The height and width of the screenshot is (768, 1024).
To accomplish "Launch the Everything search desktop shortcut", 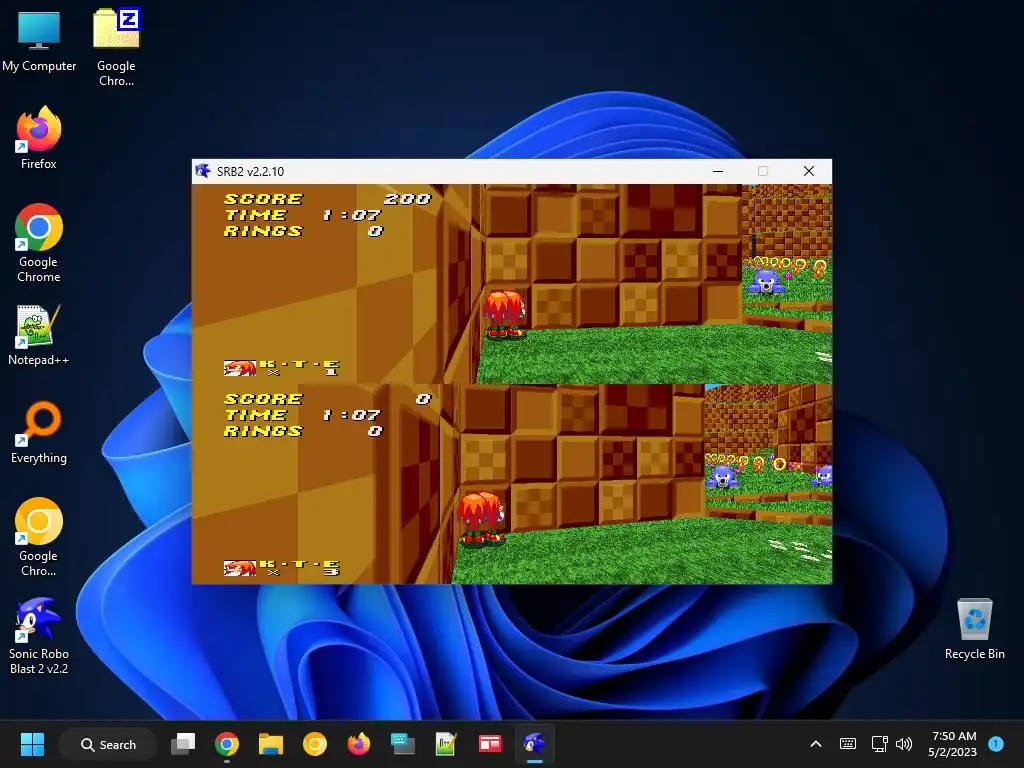I will (x=39, y=432).
